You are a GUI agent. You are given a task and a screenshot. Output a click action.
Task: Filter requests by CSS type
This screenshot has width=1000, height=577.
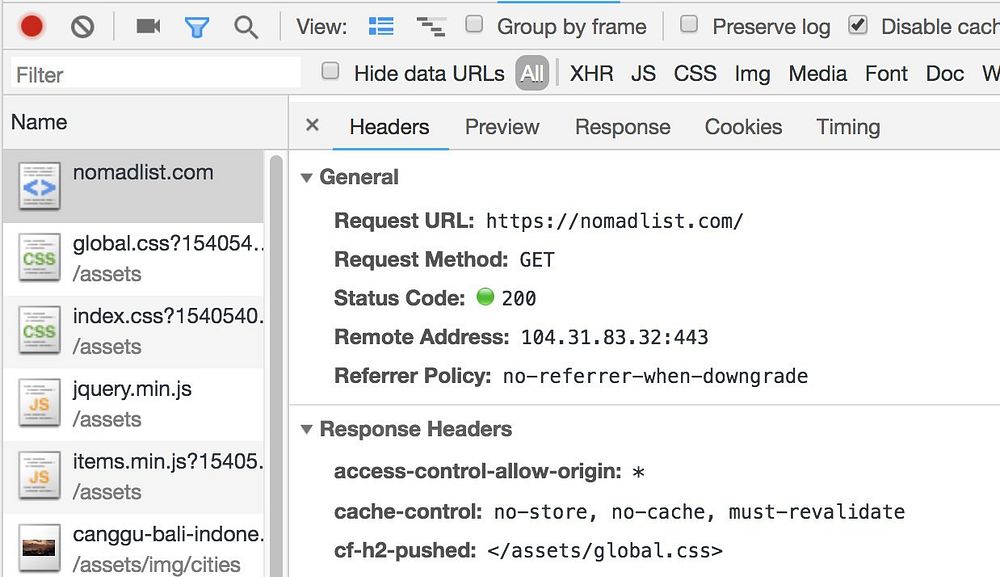tap(695, 73)
